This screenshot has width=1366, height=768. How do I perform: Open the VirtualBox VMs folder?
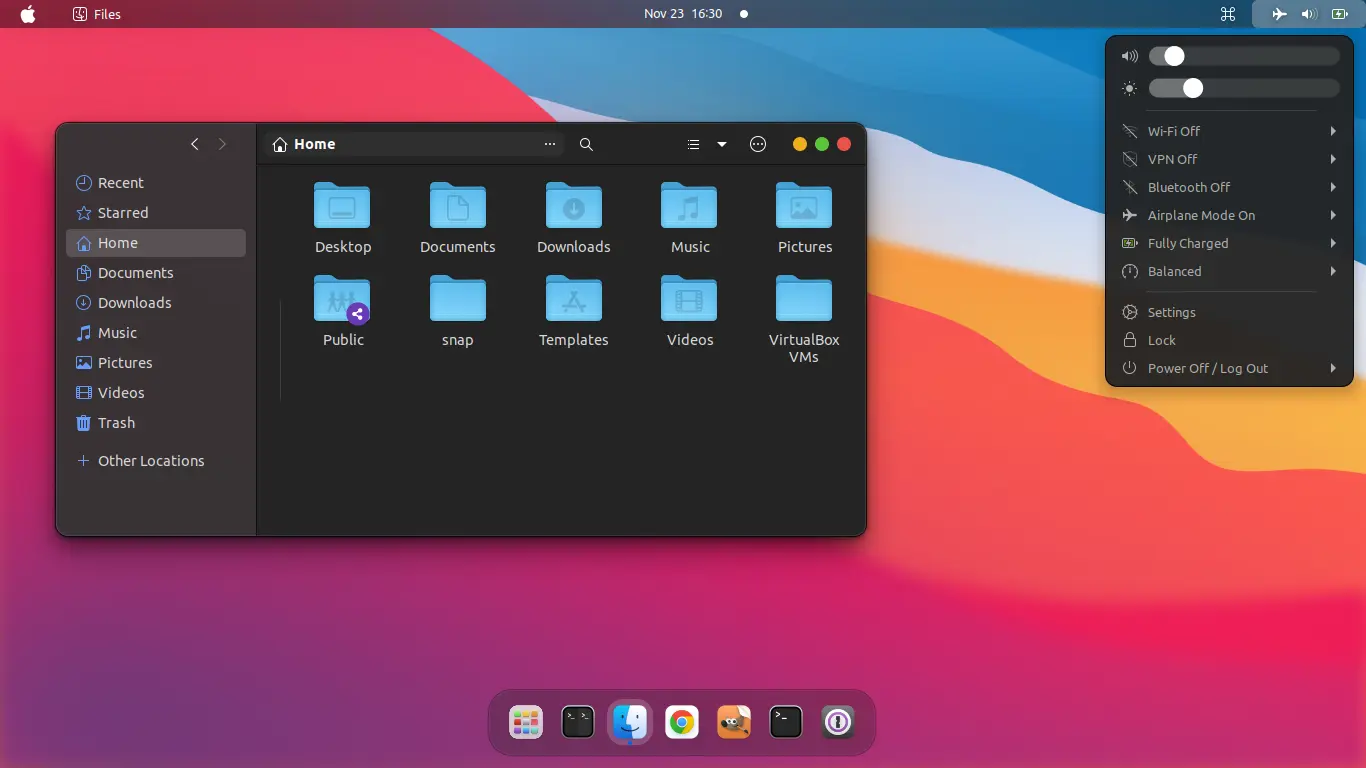coord(803,299)
